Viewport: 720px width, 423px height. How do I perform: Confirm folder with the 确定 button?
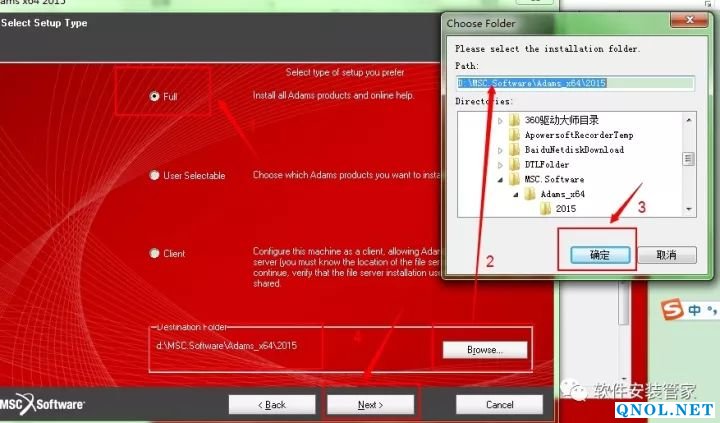tap(596, 255)
